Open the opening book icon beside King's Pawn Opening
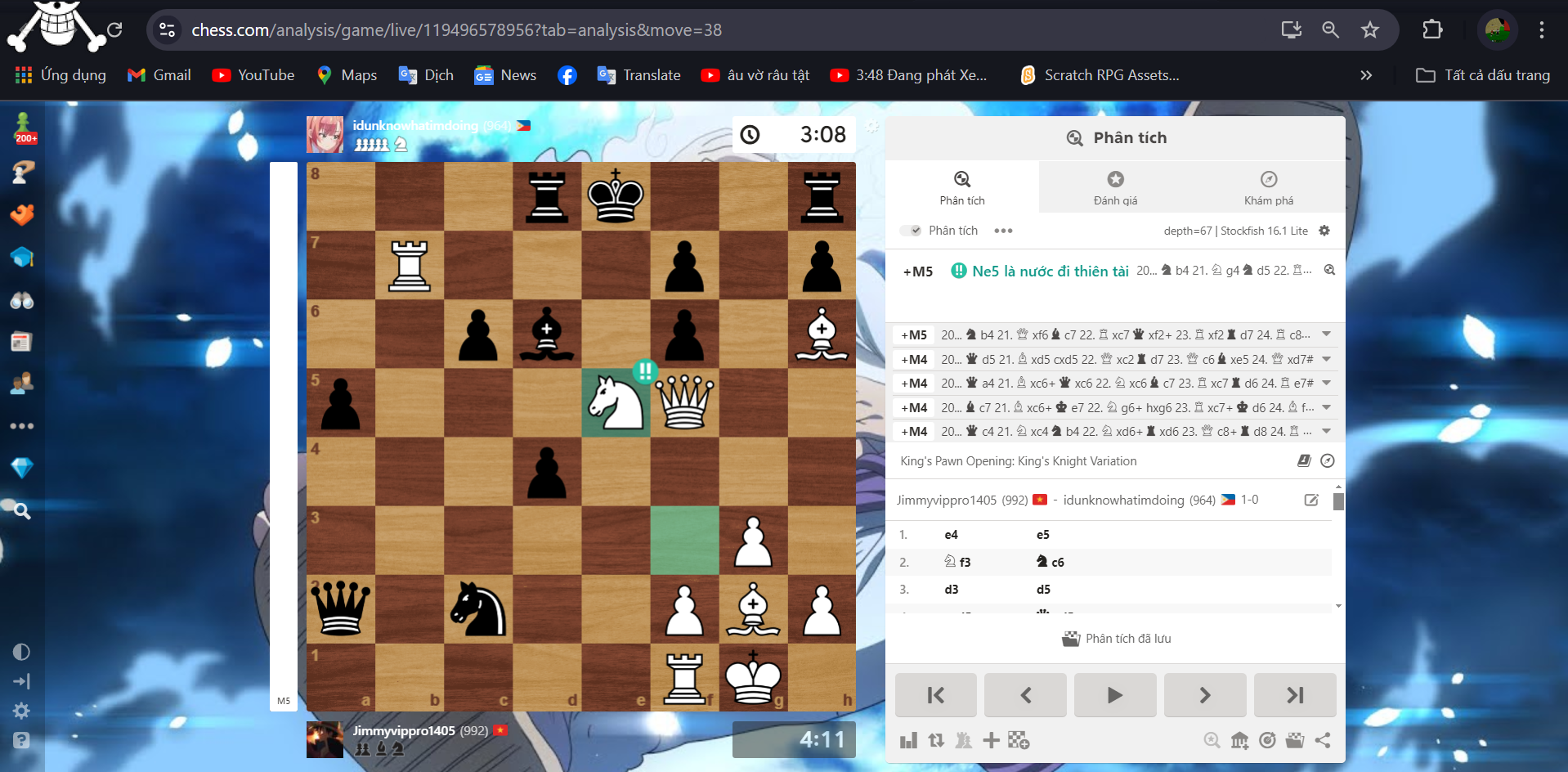This screenshot has height=772, width=1568. 1304,461
